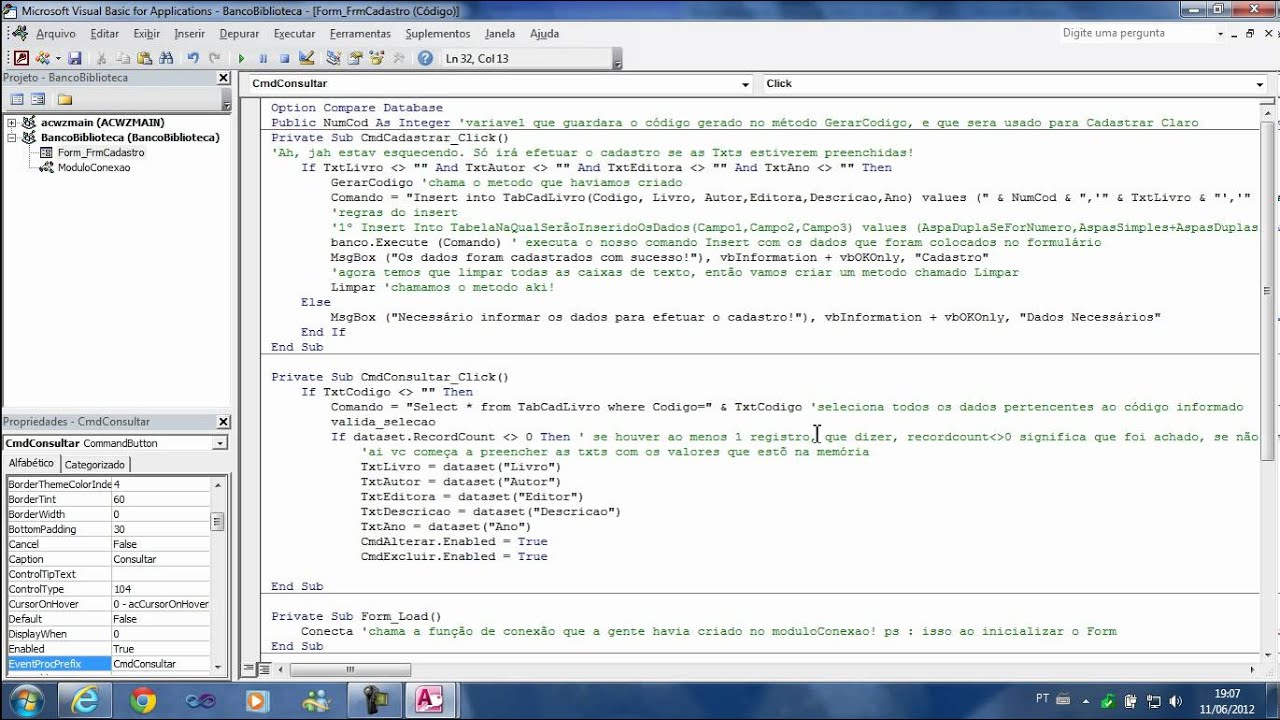The height and width of the screenshot is (720, 1280).
Task: Click the Microsoft Access taskbar icon
Action: click(x=430, y=699)
